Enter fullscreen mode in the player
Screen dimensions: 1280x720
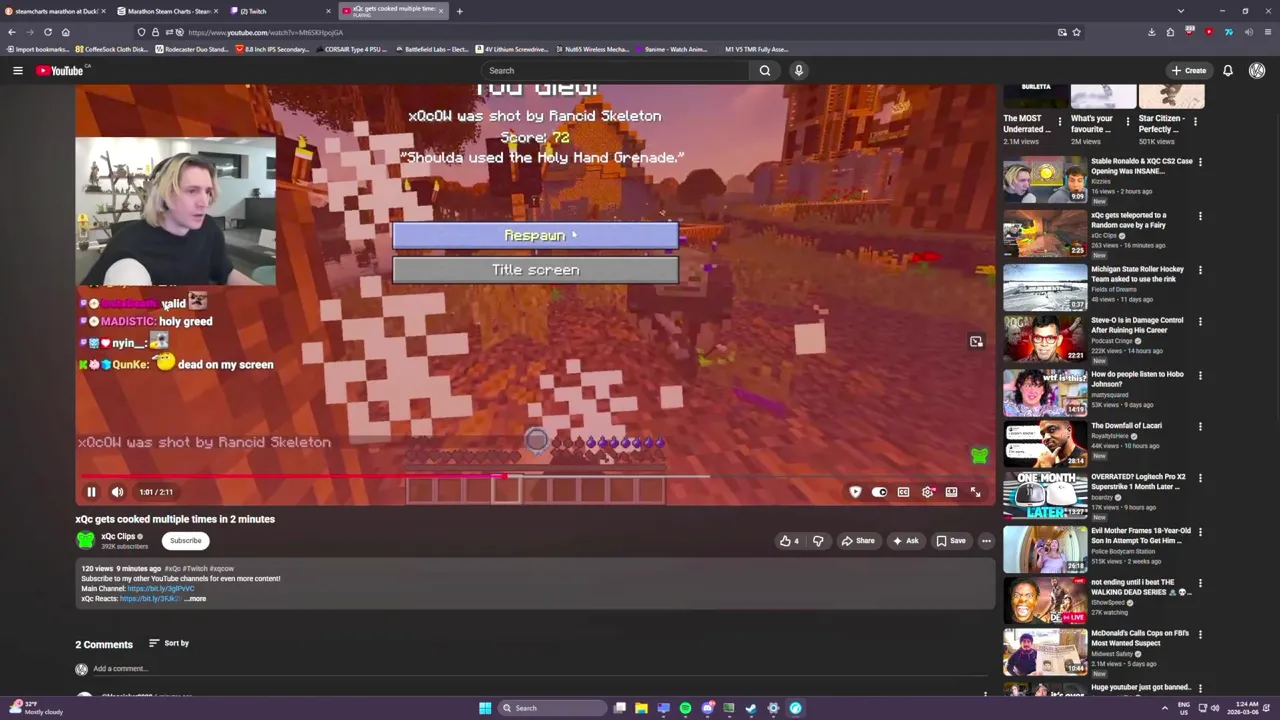coord(976,492)
